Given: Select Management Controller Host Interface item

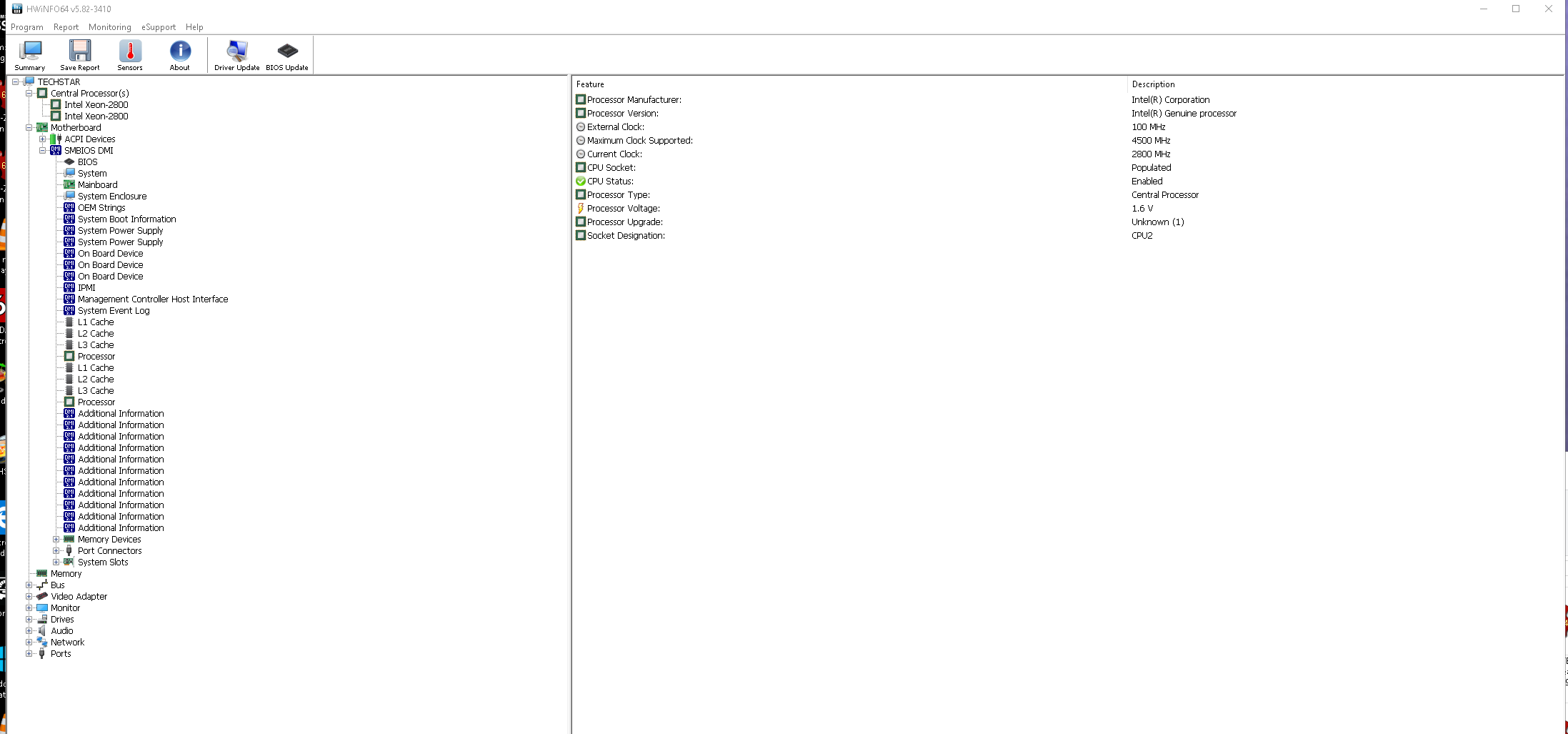Looking at the screenshot, I should 153,299.
